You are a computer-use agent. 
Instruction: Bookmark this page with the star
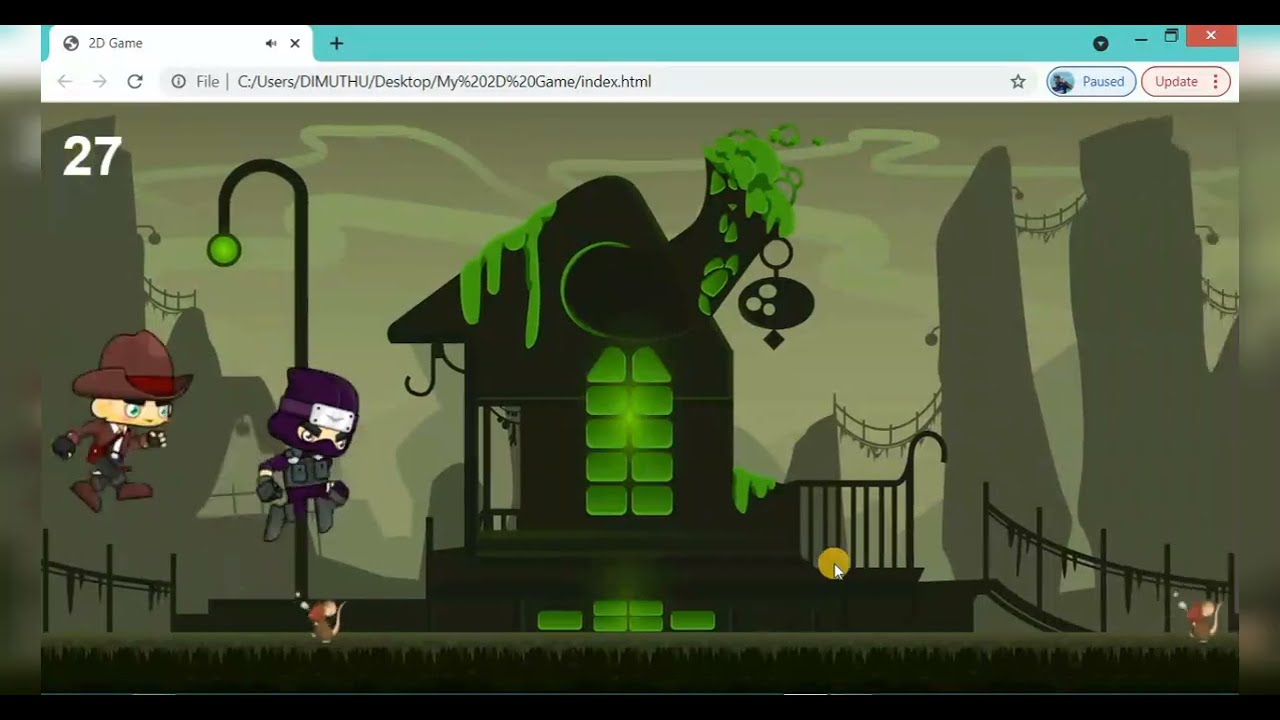(x=1018, y=82)
